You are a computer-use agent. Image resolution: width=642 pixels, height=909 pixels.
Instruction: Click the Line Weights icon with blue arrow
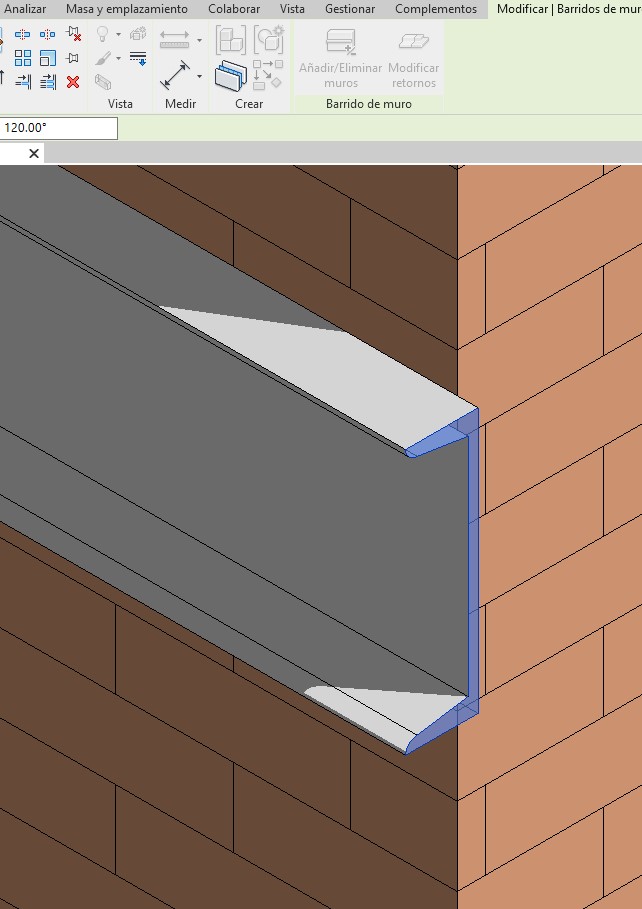pos(138,58)
